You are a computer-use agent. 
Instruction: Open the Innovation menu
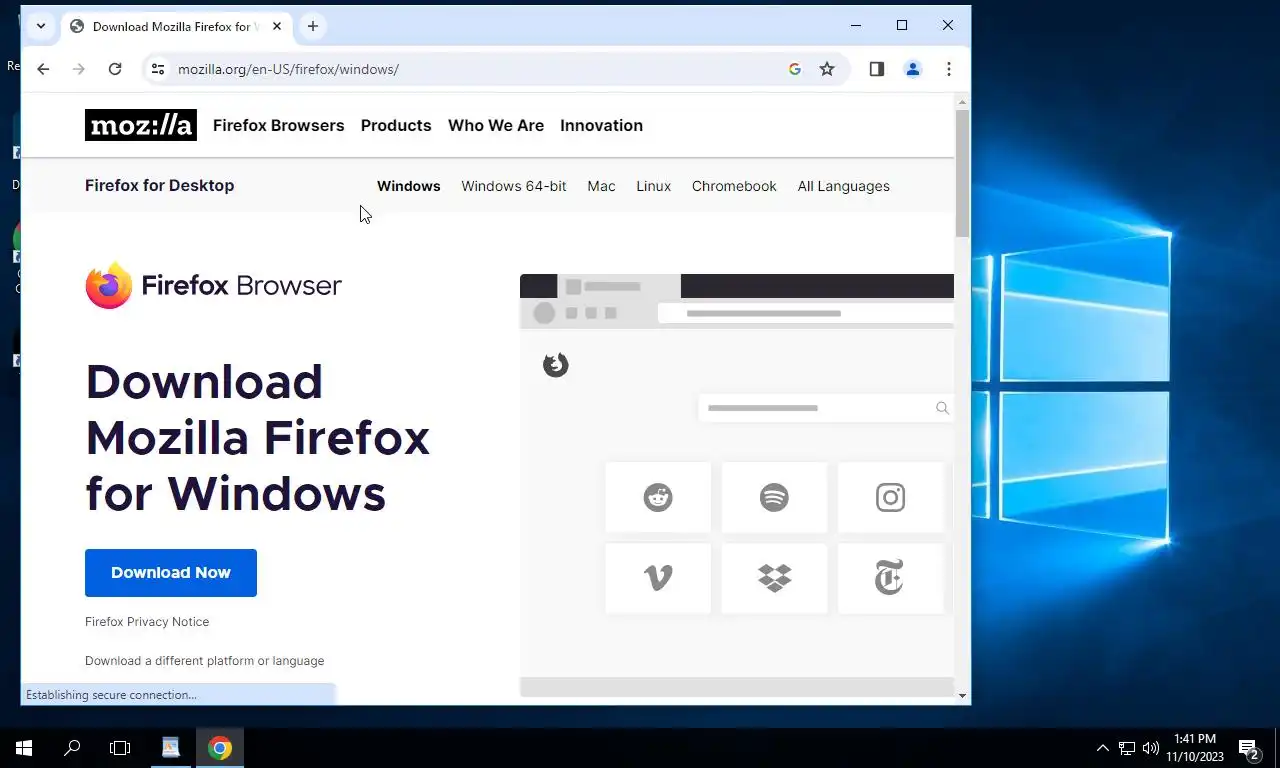click(x=601, y=125)
